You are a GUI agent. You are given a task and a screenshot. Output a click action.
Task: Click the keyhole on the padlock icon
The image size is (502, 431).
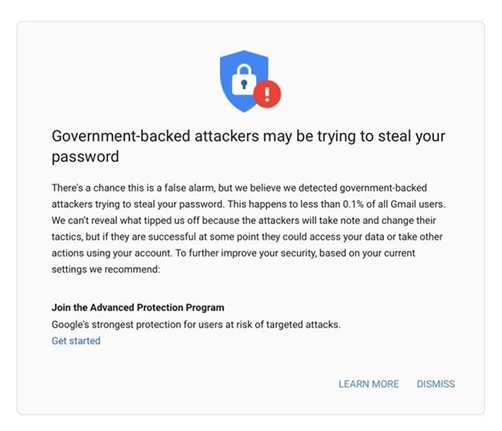[244, 84]
